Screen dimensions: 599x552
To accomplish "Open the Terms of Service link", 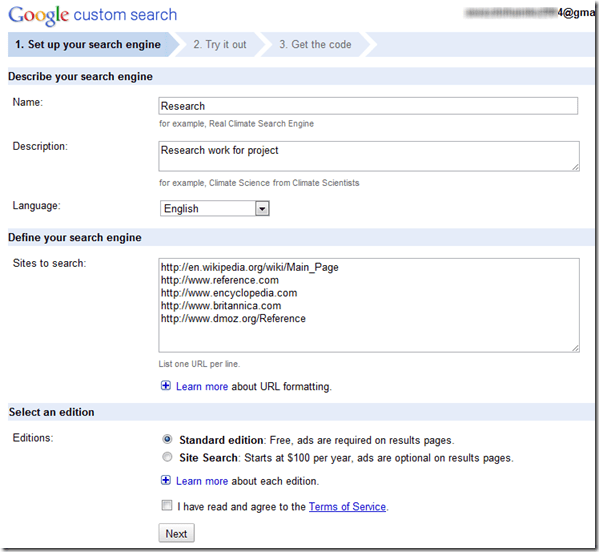I will (347, 507).
